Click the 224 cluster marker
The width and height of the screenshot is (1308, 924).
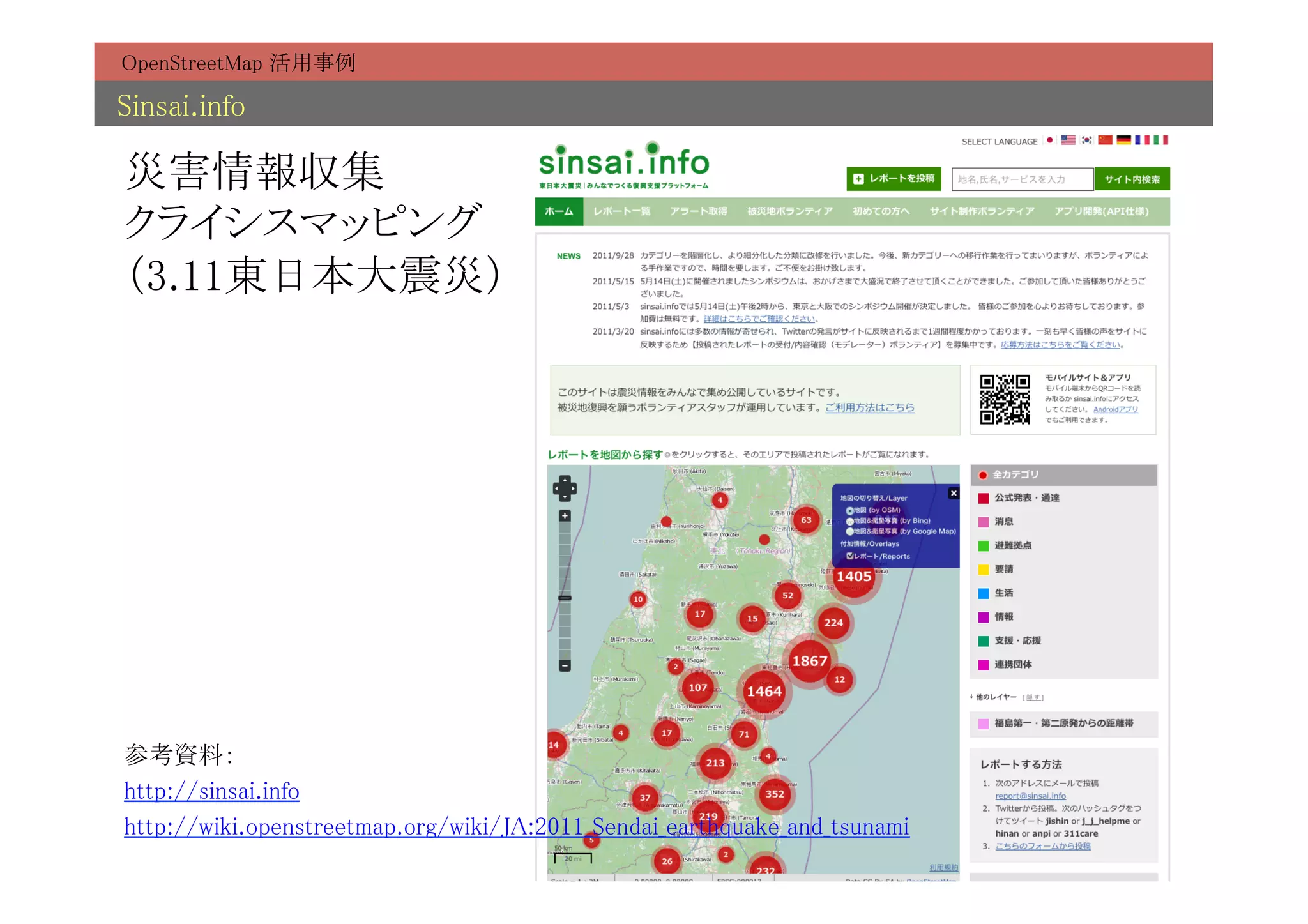(833, 623)
